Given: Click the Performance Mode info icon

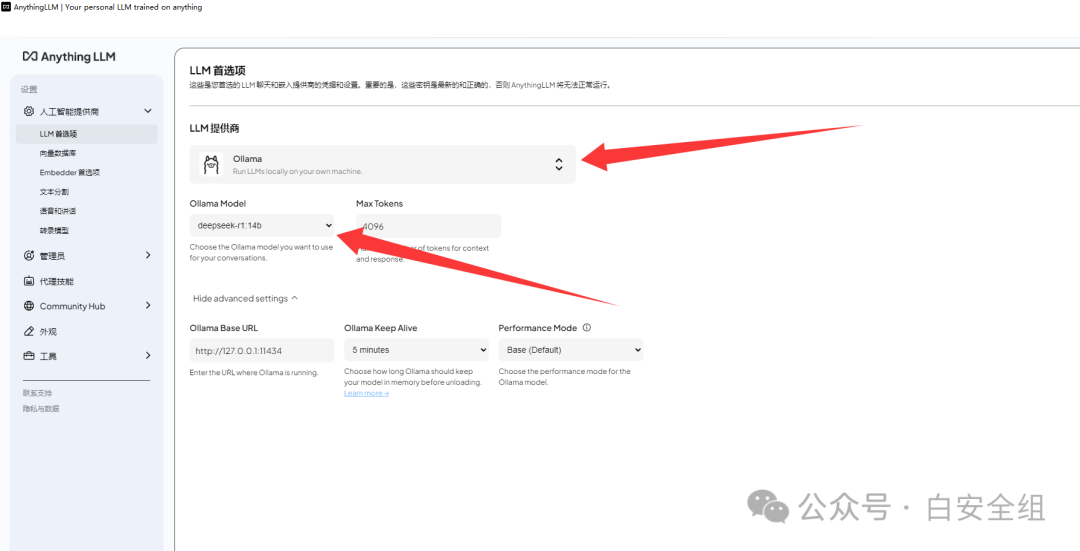Looking at the screenshot, I should click(x=587, y=327).
